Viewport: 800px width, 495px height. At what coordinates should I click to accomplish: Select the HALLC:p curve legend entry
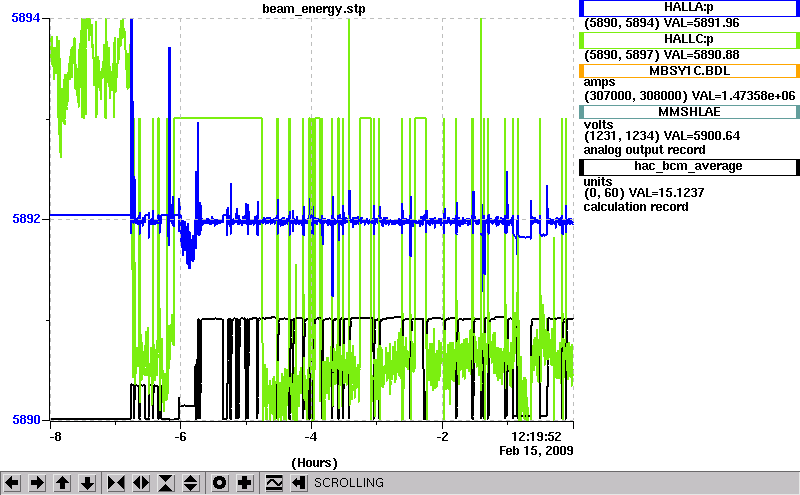689,39
